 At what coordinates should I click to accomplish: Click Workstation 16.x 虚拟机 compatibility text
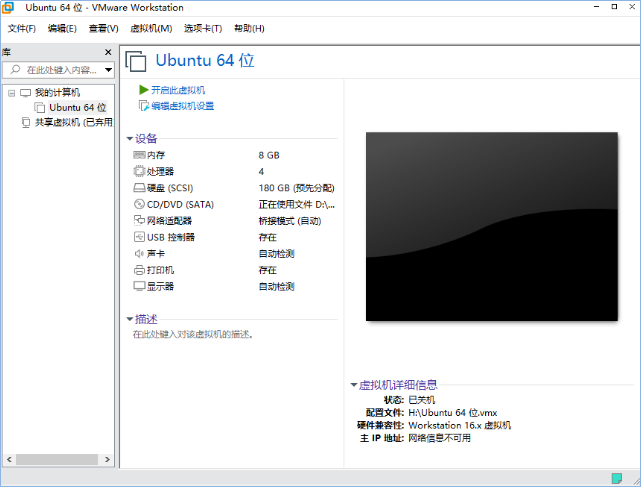(x=460, y=425)
